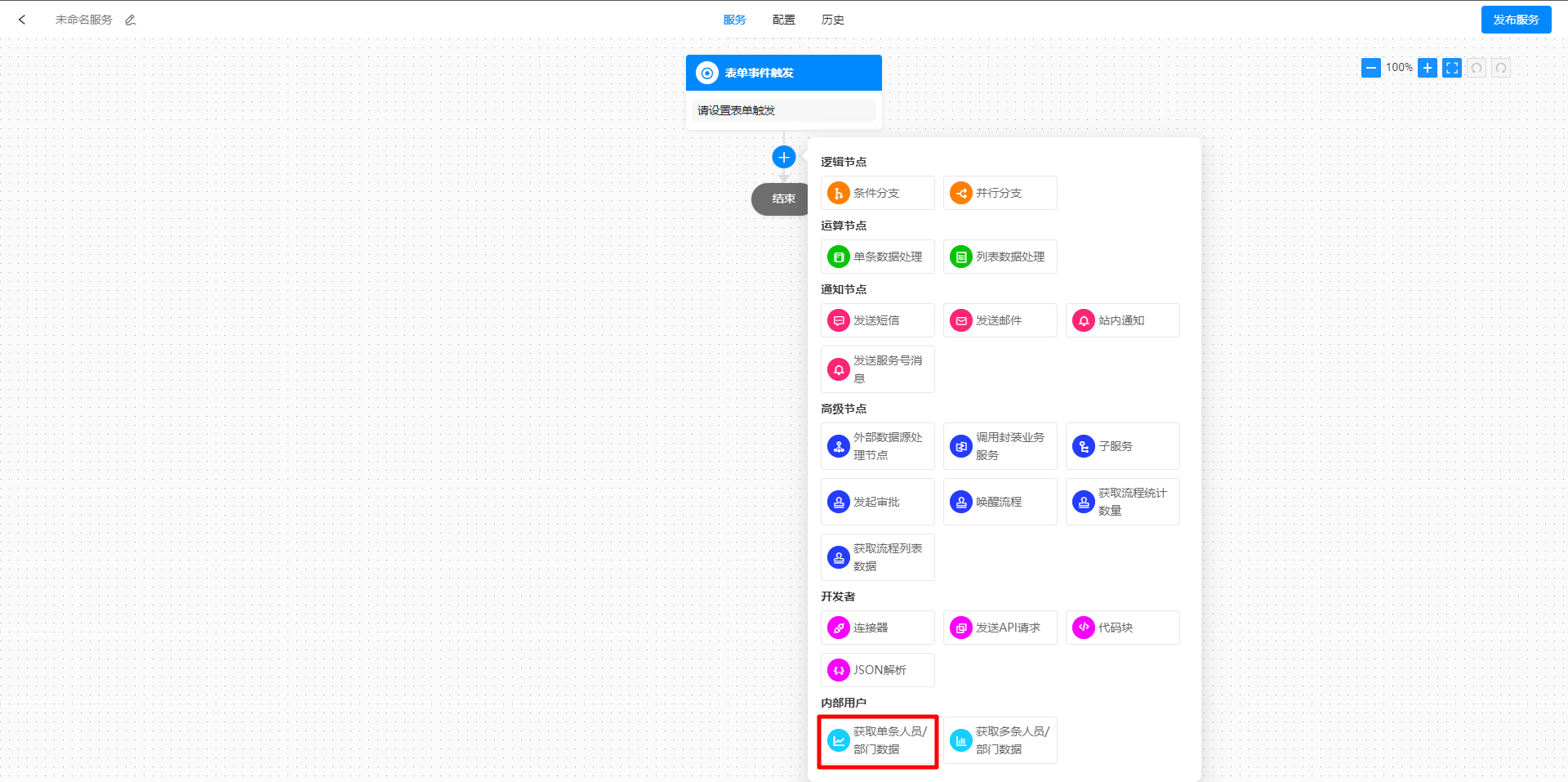Open the 历史 tab

pos(832,20)
